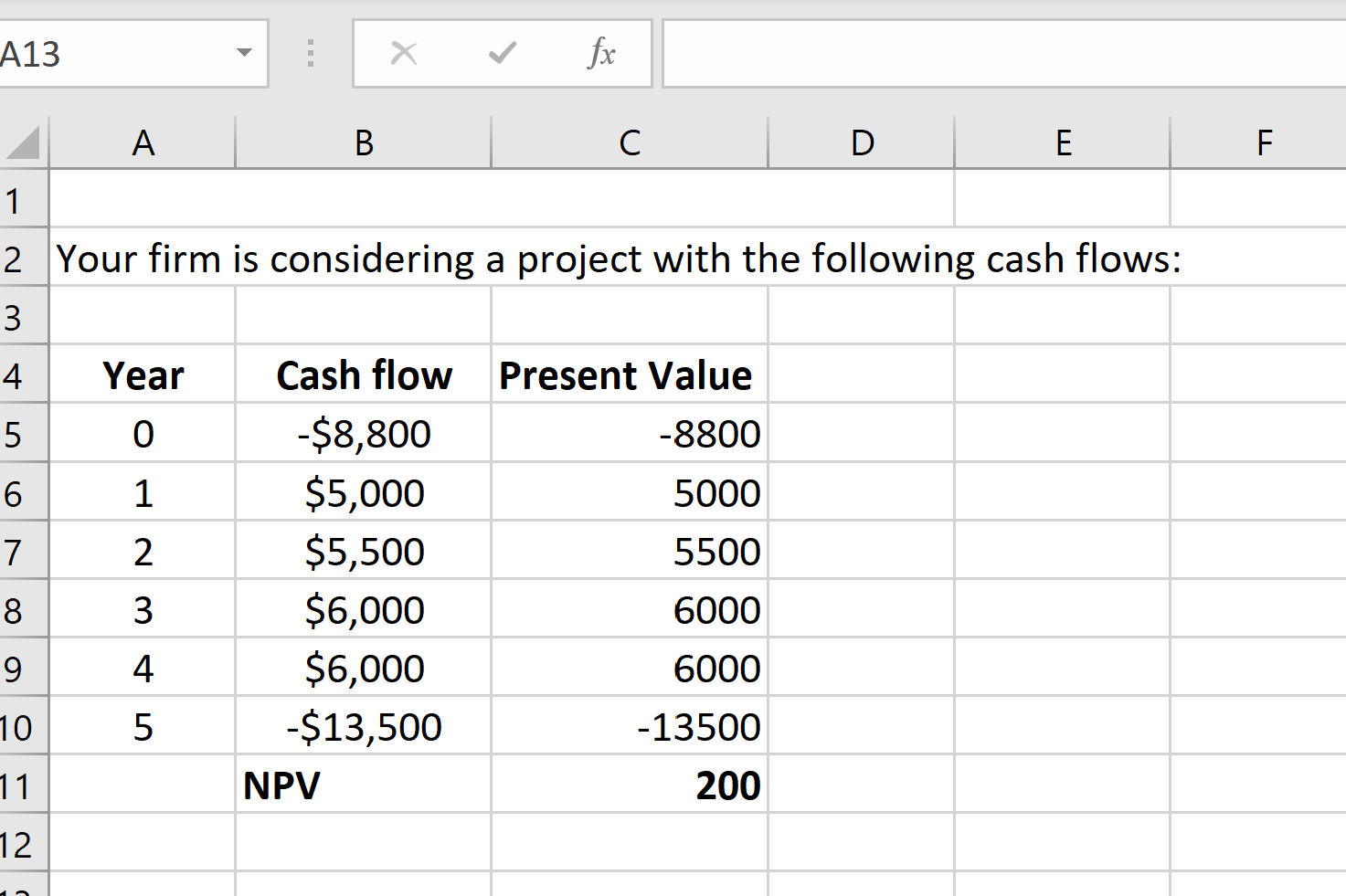The height and width of the screenshot is (896, 1346).
Task: Click the Name Box showing A13
Action: click(x=119, y=53)
